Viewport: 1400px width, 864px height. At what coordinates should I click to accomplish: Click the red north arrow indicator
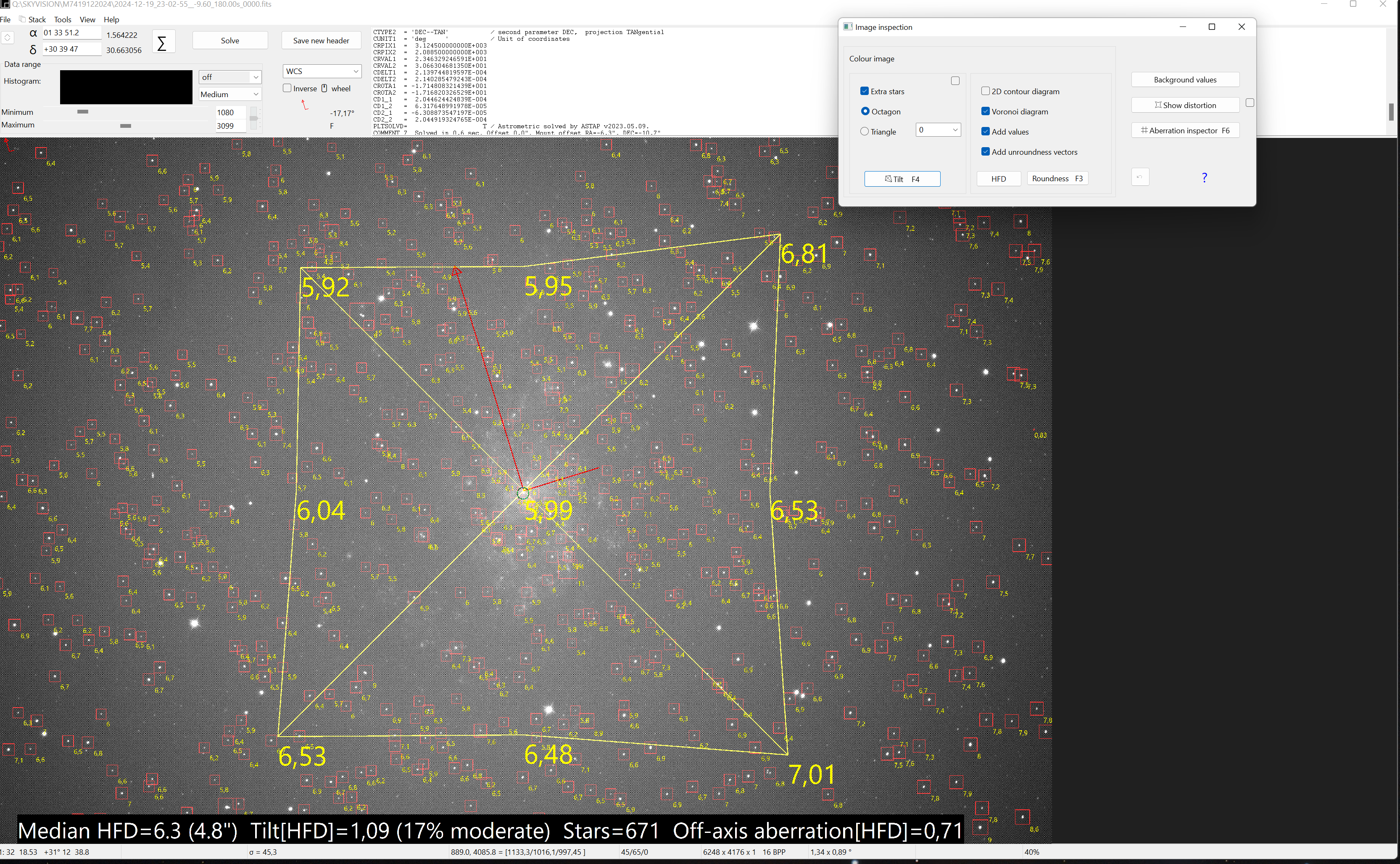(x=304, y=105)
